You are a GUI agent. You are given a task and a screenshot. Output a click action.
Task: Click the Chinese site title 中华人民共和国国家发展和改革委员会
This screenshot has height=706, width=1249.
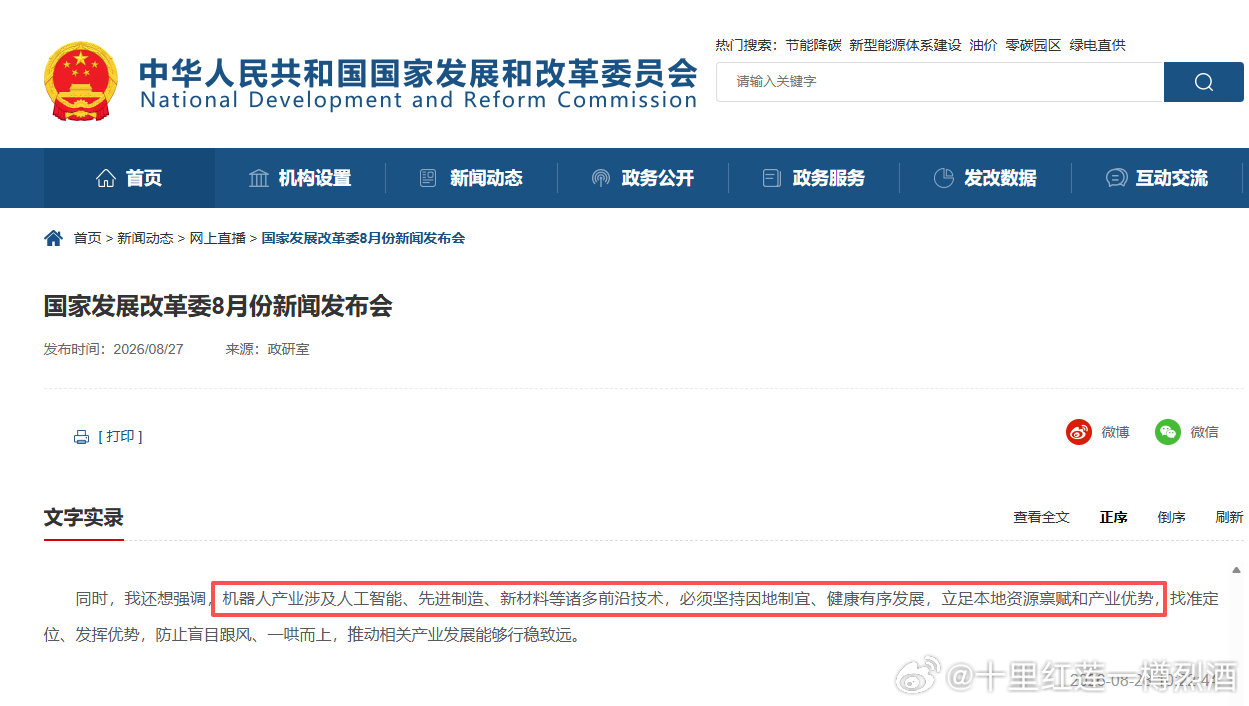pyautogui.click(x=418, y=72)
